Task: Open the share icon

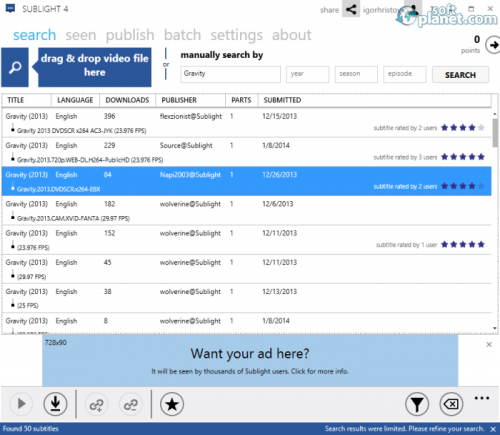Action: pos(351,9)
